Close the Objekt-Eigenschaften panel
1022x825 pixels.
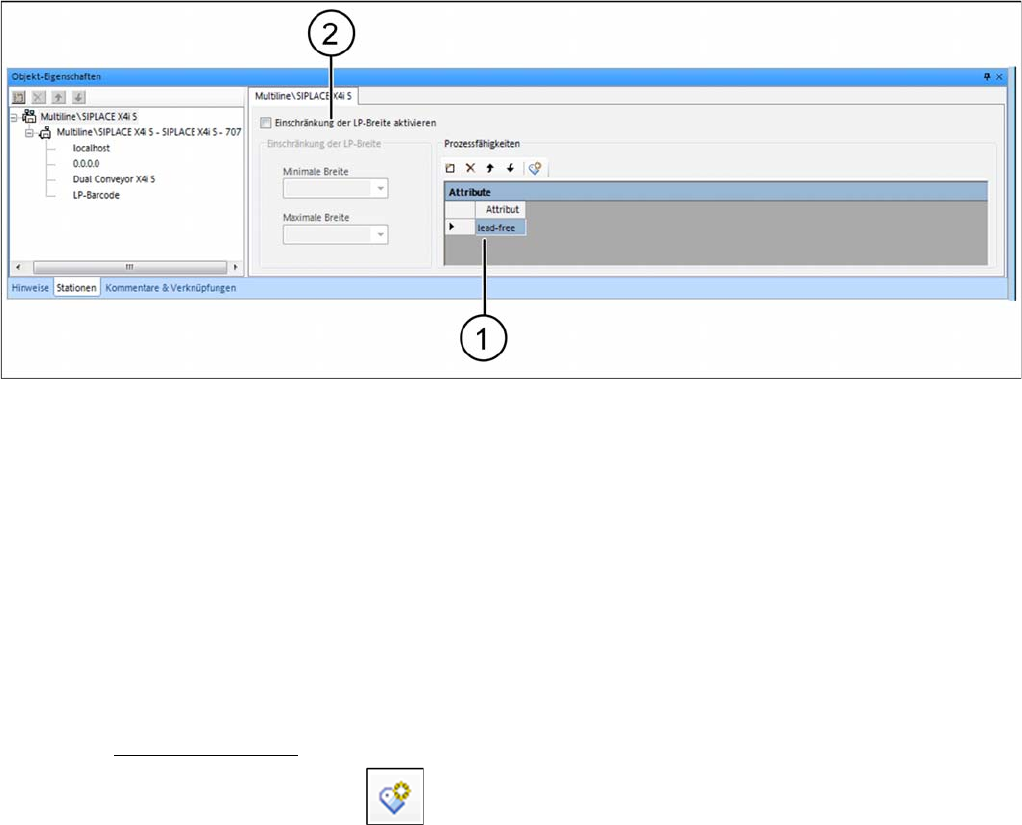(999, 77)
